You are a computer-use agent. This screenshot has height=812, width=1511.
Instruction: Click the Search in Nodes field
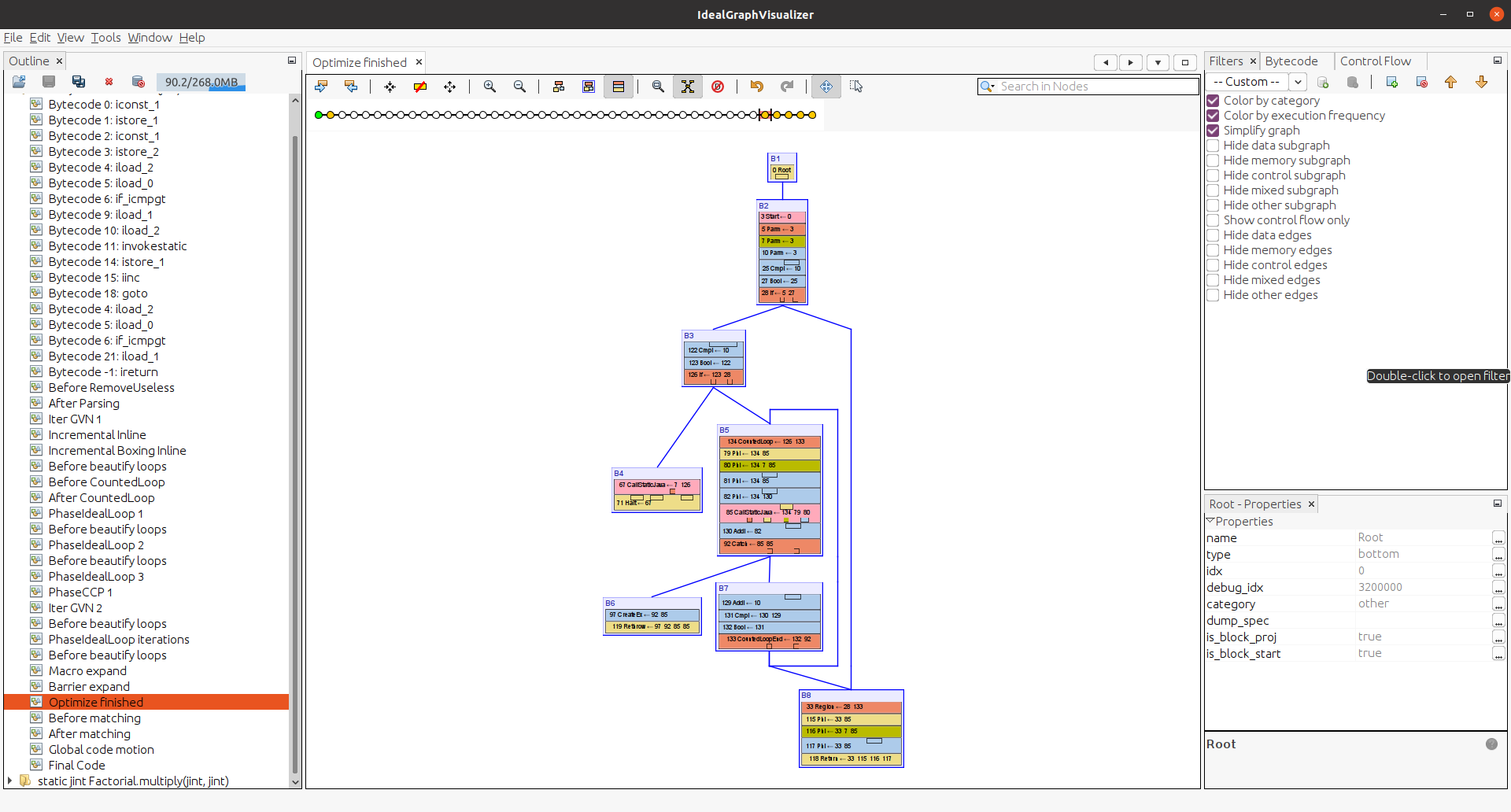click(1094, 87)
